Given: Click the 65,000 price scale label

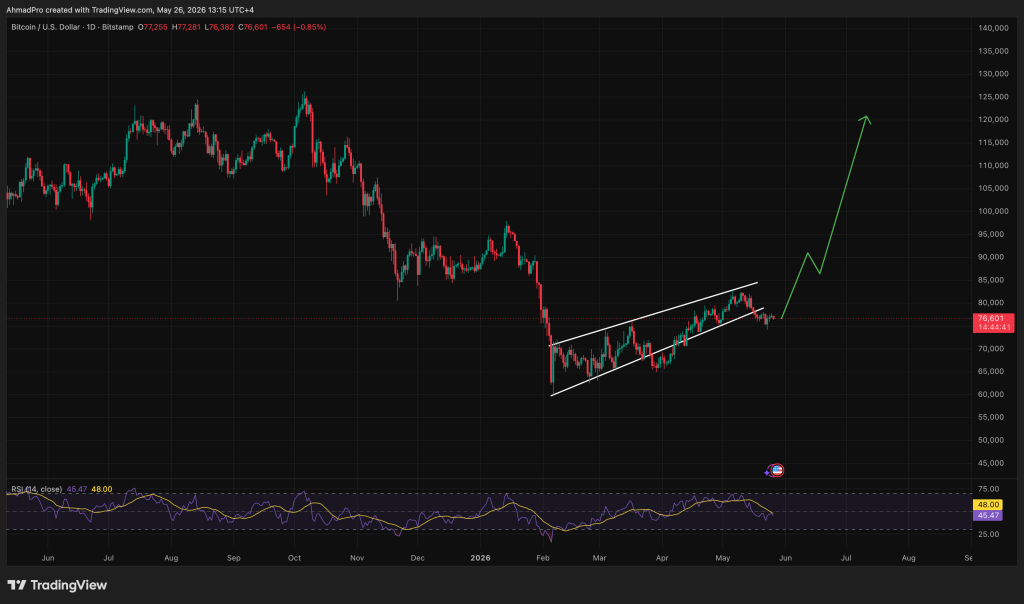Looking at the screenshot, I should [991, 372].
